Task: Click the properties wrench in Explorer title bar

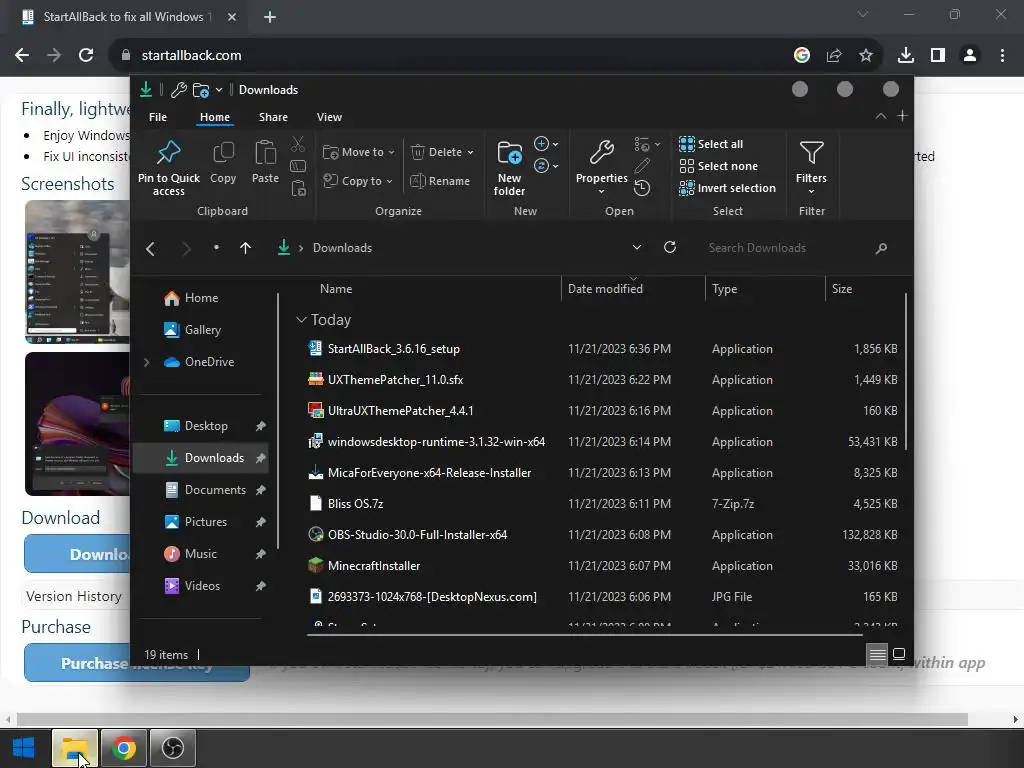Action: click(178, 89)
